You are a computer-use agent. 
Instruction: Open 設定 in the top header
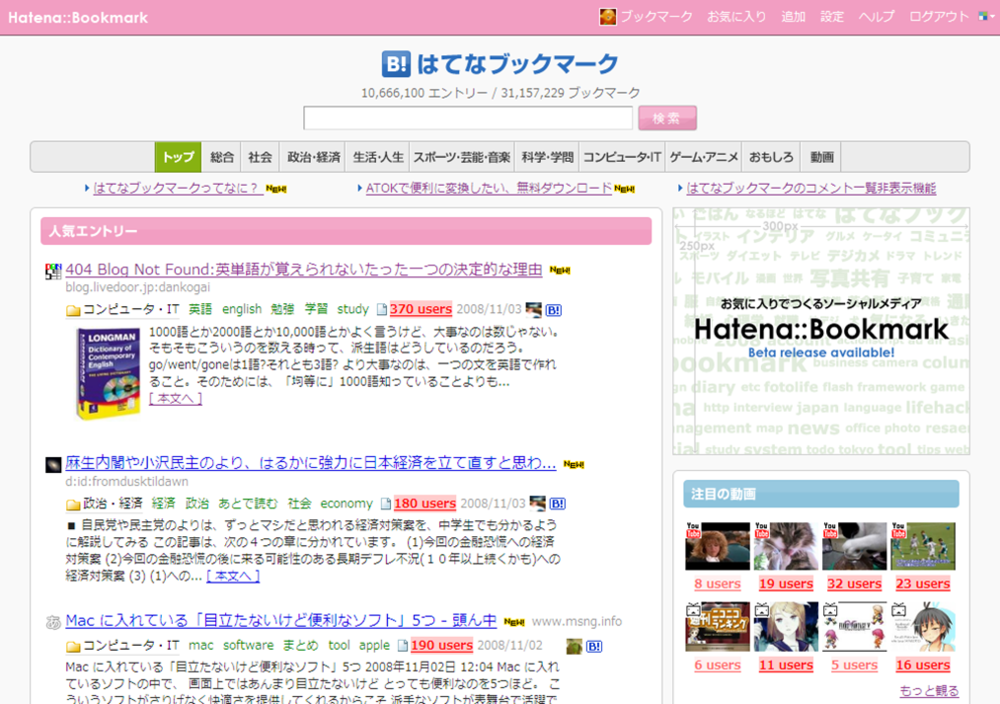click(832, 17)
